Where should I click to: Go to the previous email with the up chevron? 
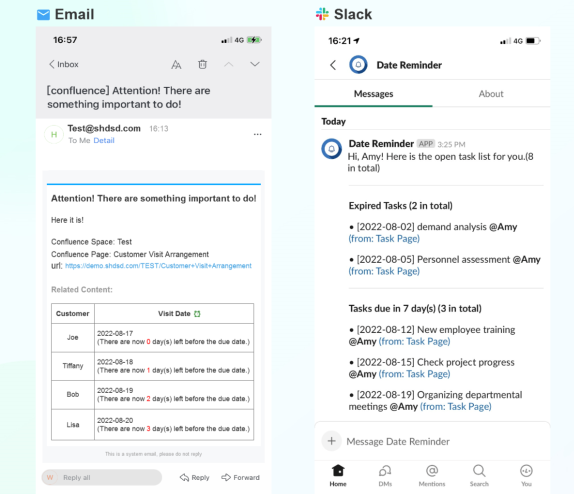point(229,64)
